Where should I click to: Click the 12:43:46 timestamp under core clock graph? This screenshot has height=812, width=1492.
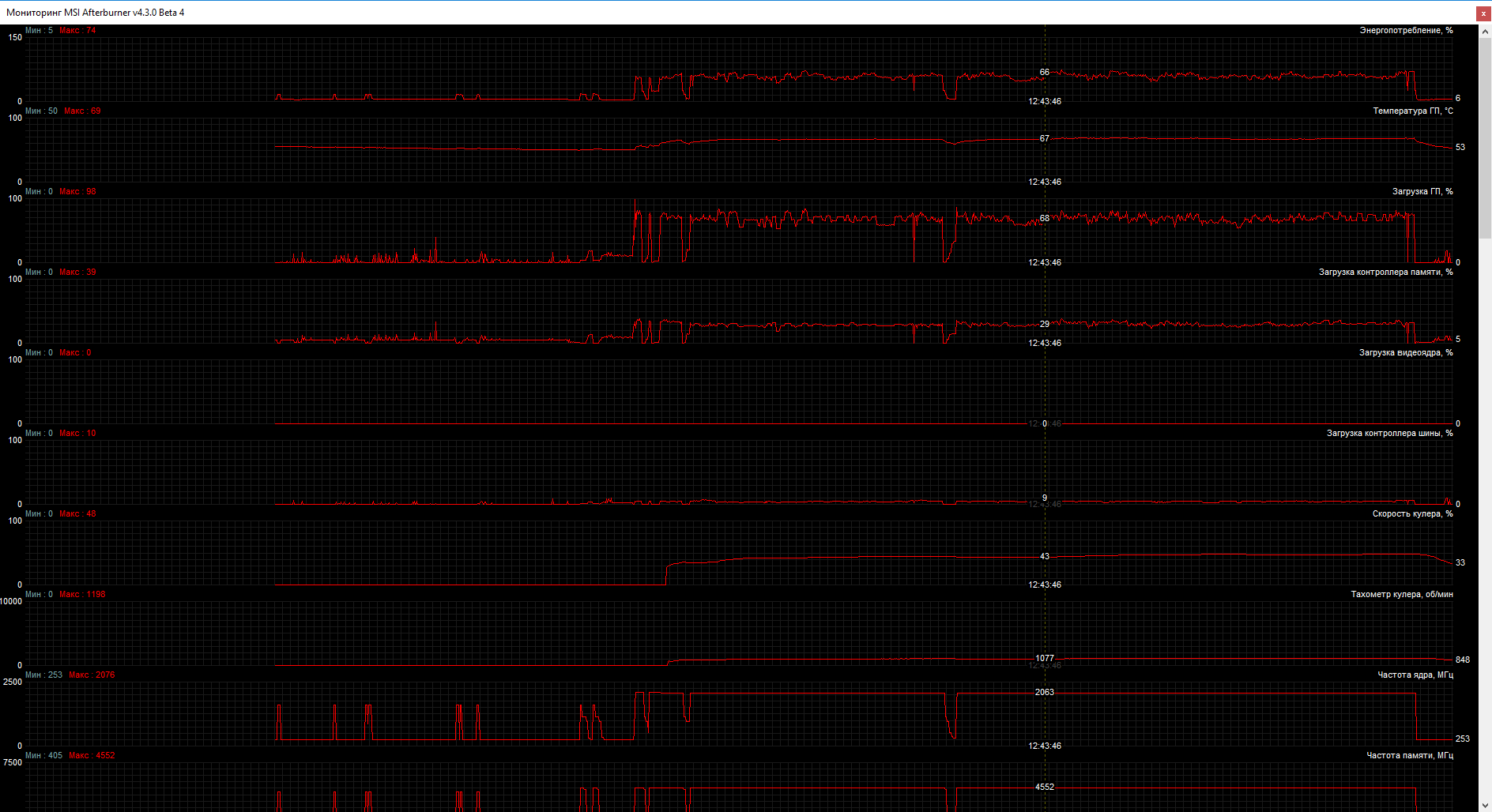pos(1045,746)
